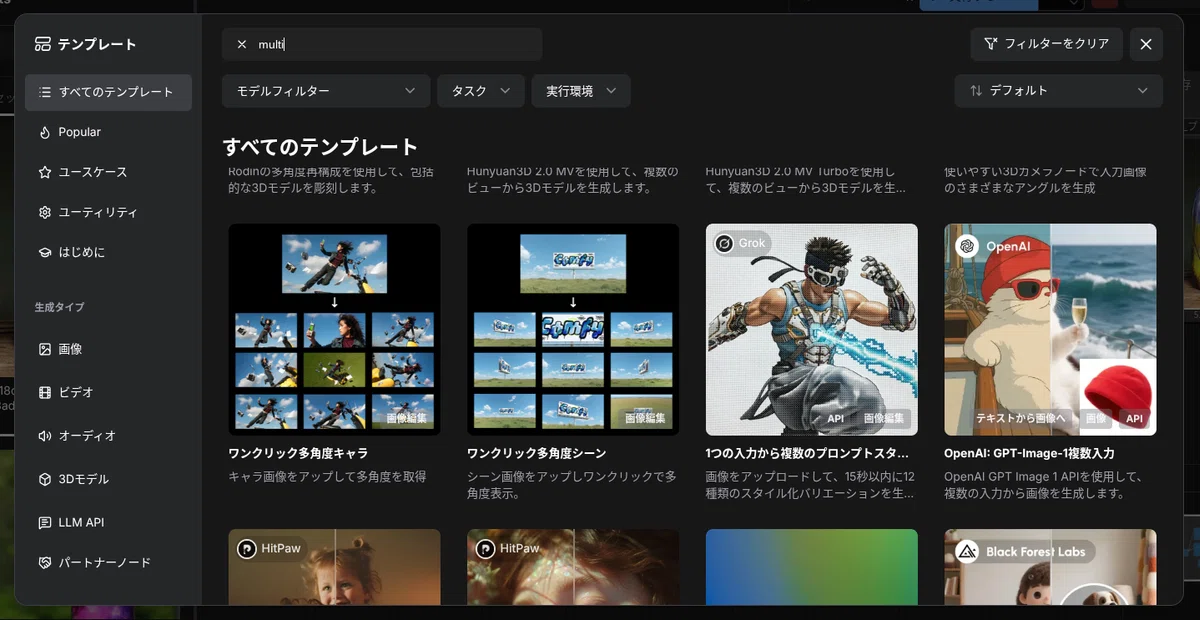Clear the search text with the X icon
Screen dimensions: 1200x620
242,44
